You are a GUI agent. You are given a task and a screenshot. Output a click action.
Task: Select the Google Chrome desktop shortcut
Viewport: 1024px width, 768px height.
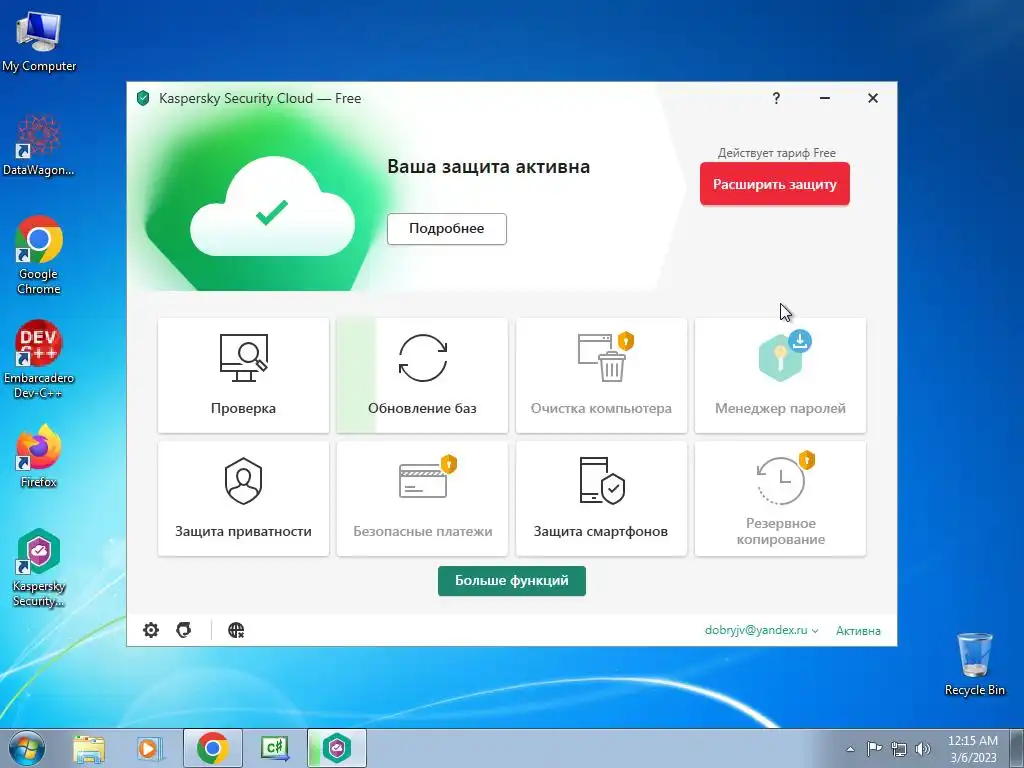click(x=39, y=255)
